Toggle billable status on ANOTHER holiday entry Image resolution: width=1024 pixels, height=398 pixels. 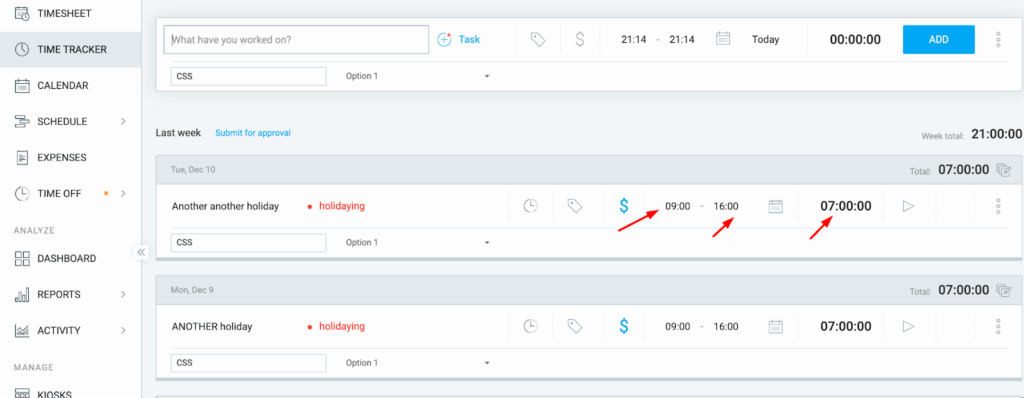point(624,326)
